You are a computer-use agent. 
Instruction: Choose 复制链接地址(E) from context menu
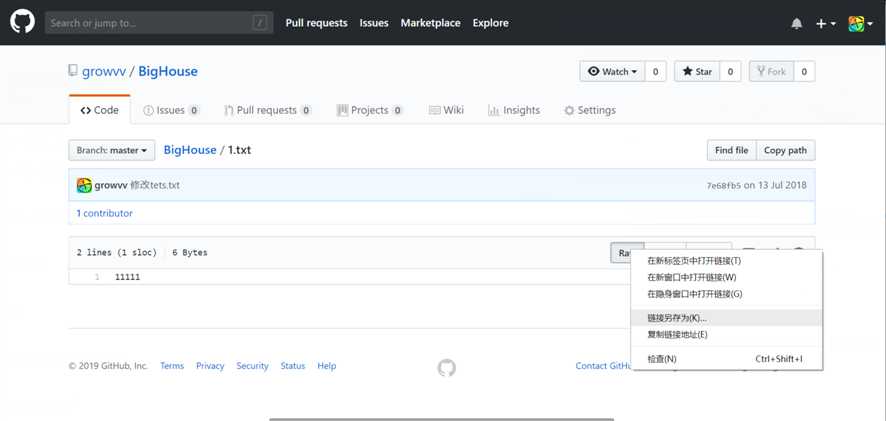point(726,335)
